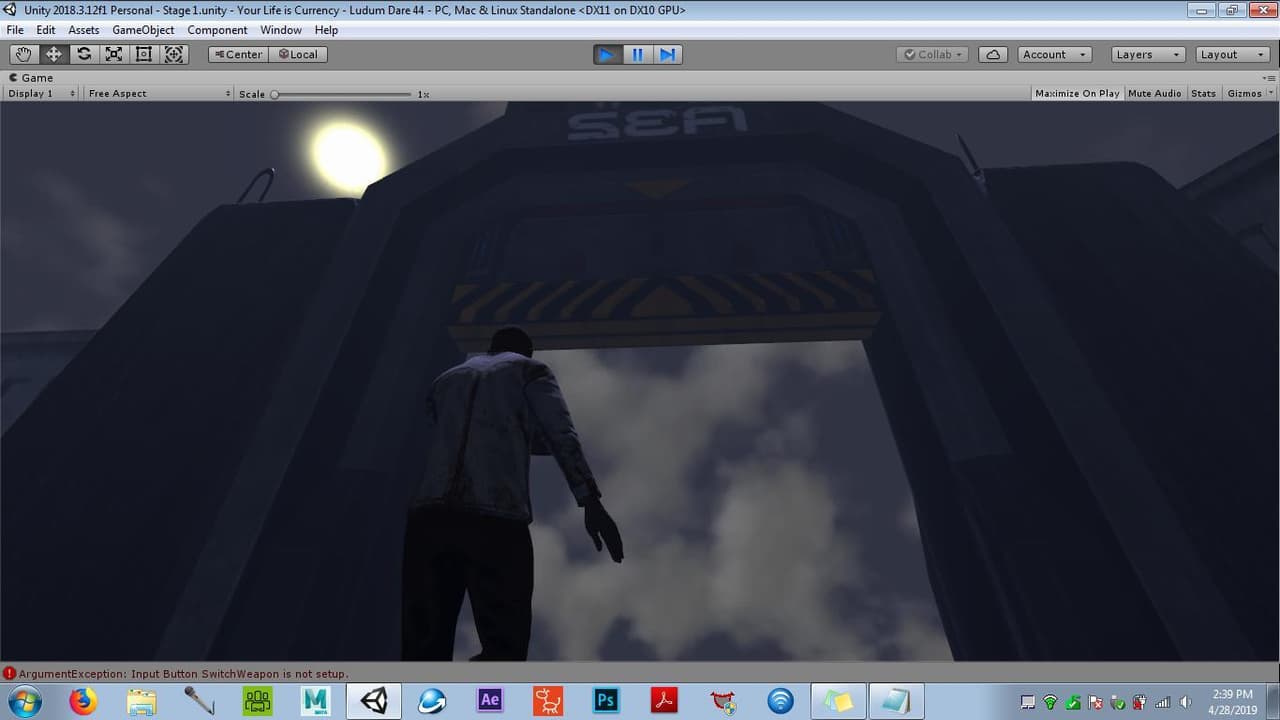
Task: Toggle Center pivot mode button
Action: point(238,54)
